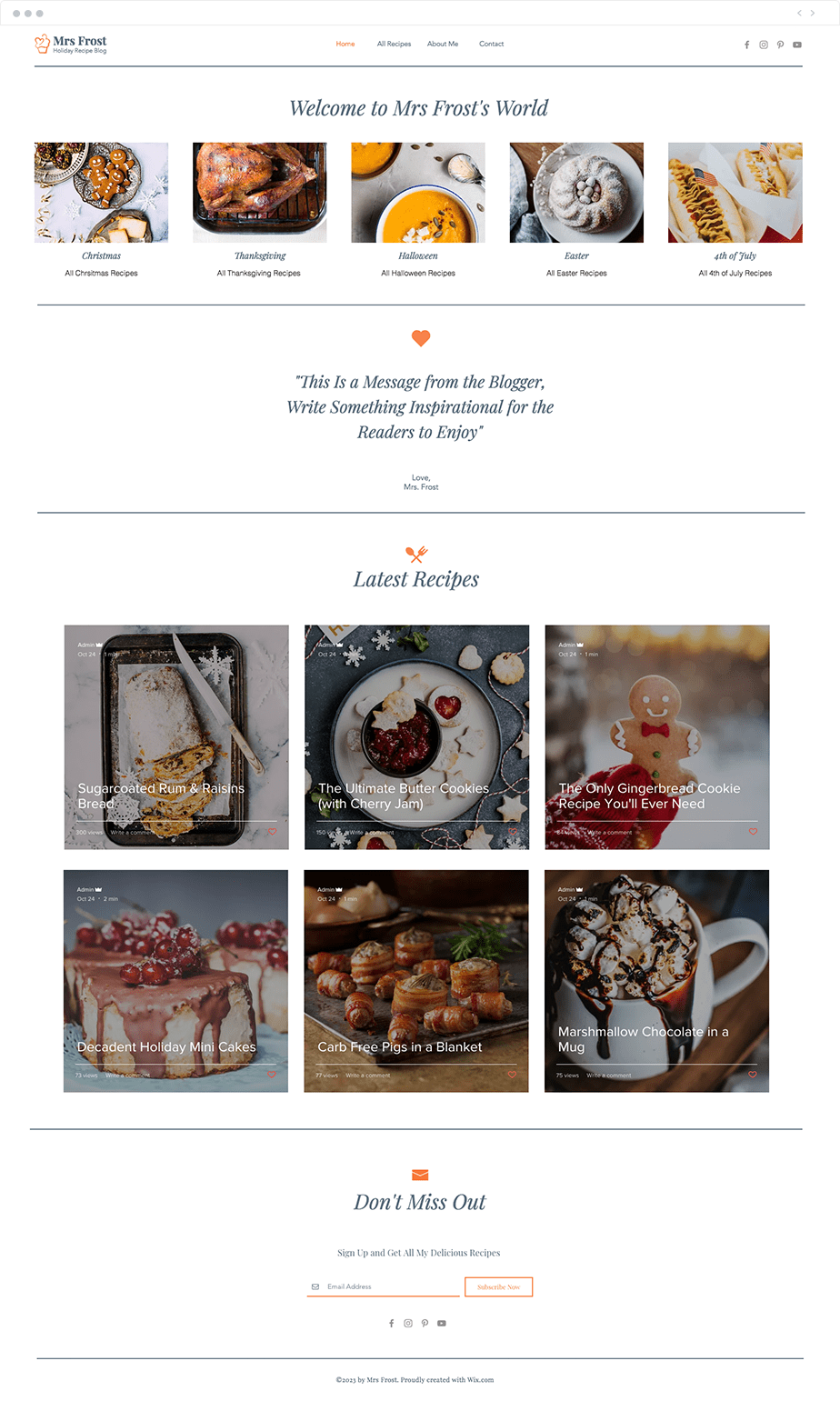This screenshot has width=840, height=1411.
Task: Open the Facebook icon in the header
Action: (747, 45)
